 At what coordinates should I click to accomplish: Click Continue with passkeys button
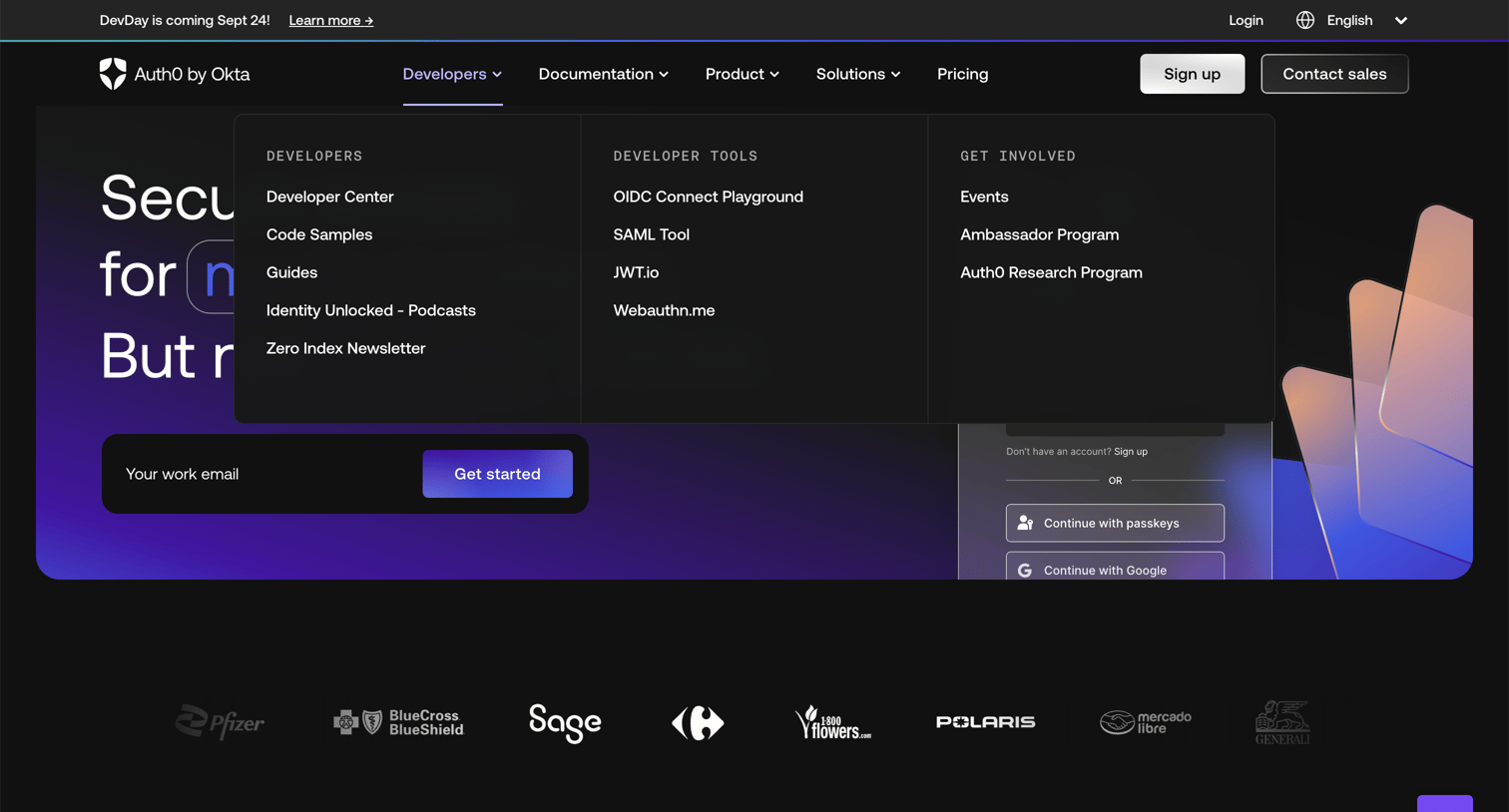tap(1115, 523)
